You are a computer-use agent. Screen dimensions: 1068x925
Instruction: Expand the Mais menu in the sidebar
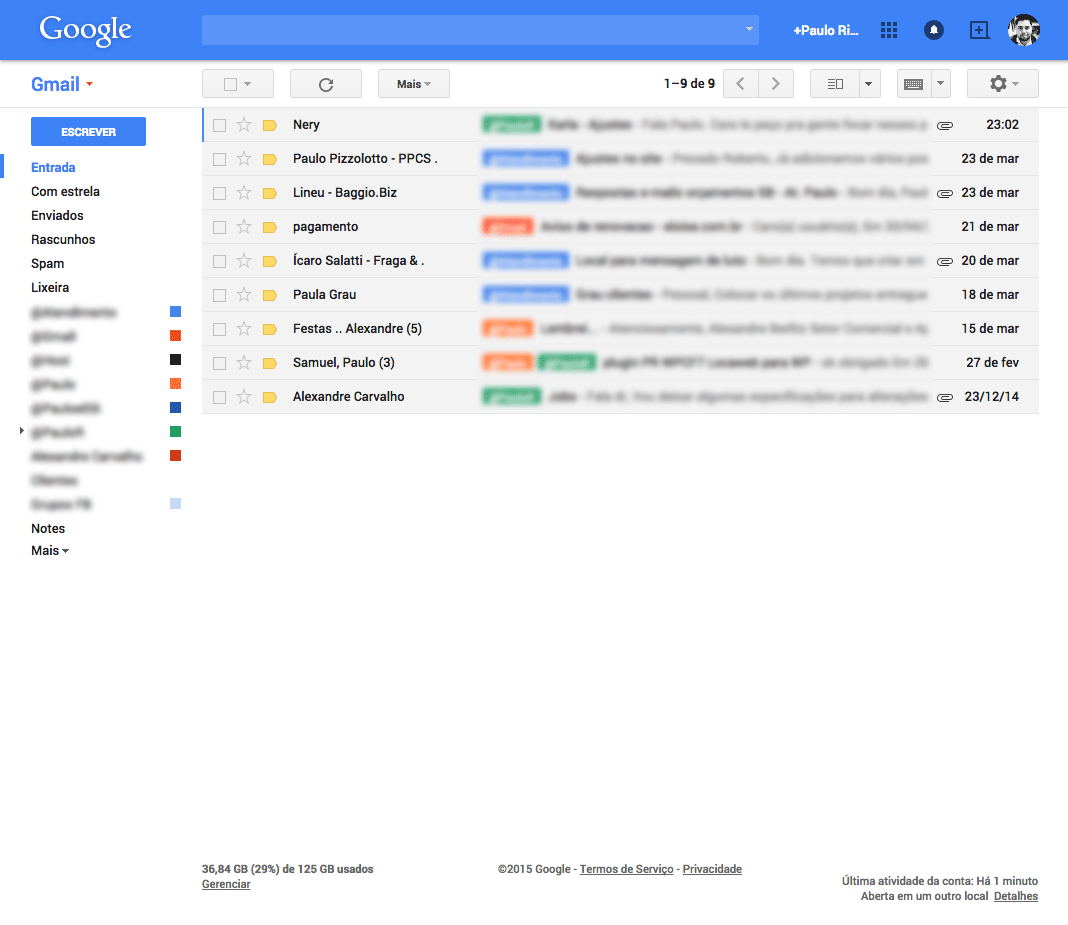pyautogui.click(x=48, y=550)
